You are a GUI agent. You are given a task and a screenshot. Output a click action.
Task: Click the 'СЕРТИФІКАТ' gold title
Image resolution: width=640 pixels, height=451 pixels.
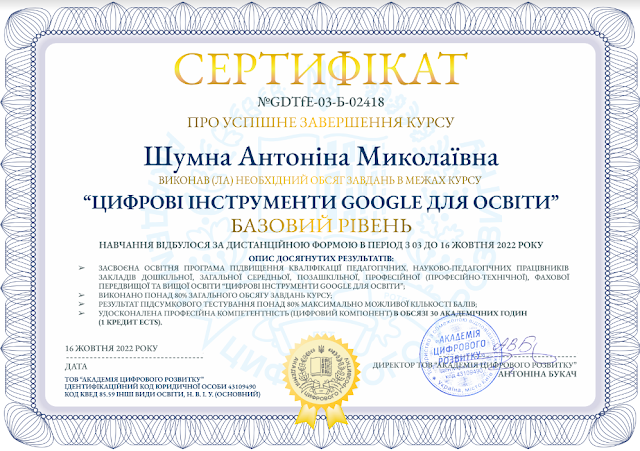click(320, 69)
